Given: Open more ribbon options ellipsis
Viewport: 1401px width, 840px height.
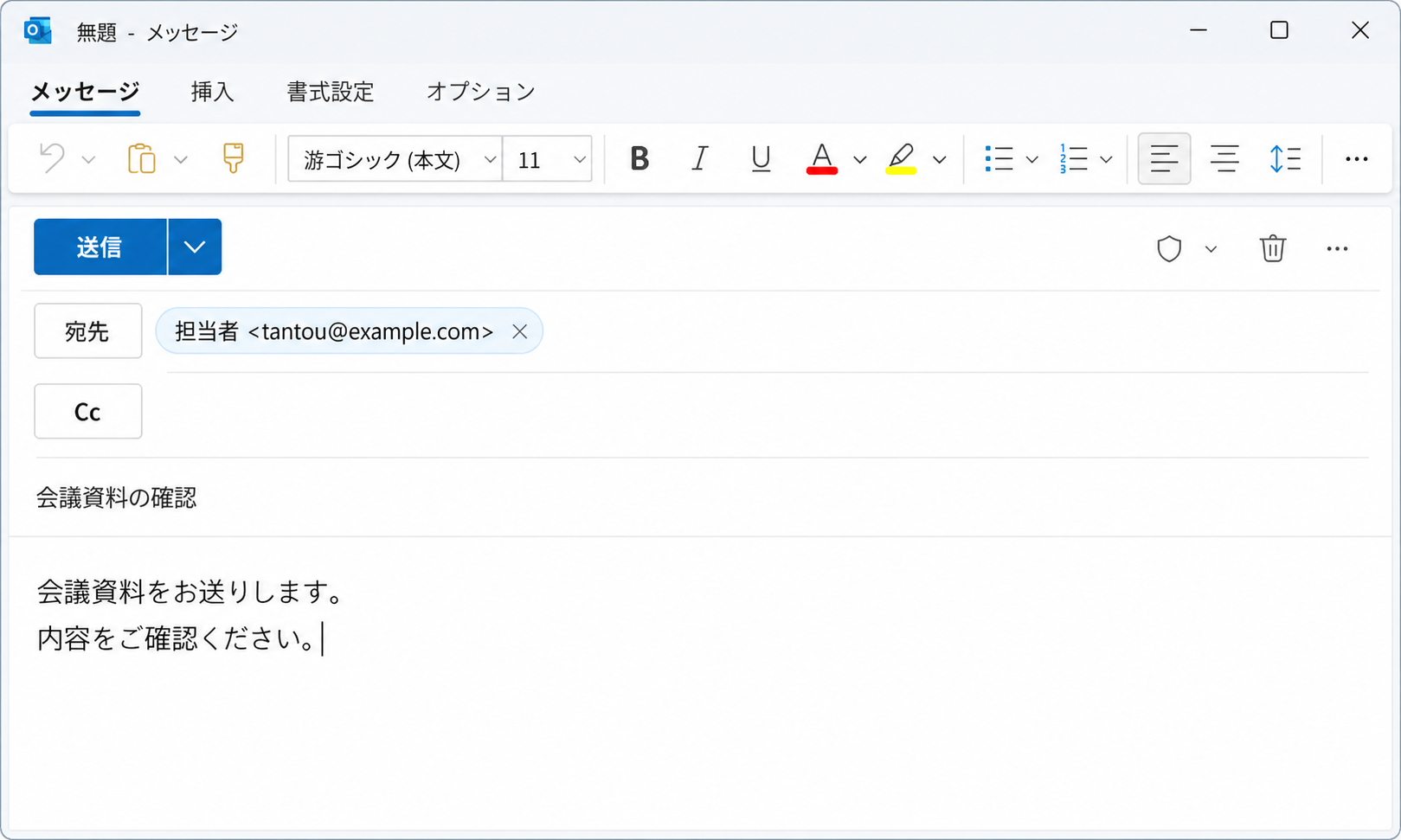Looking at the screenshot, I should (1357, 159).
